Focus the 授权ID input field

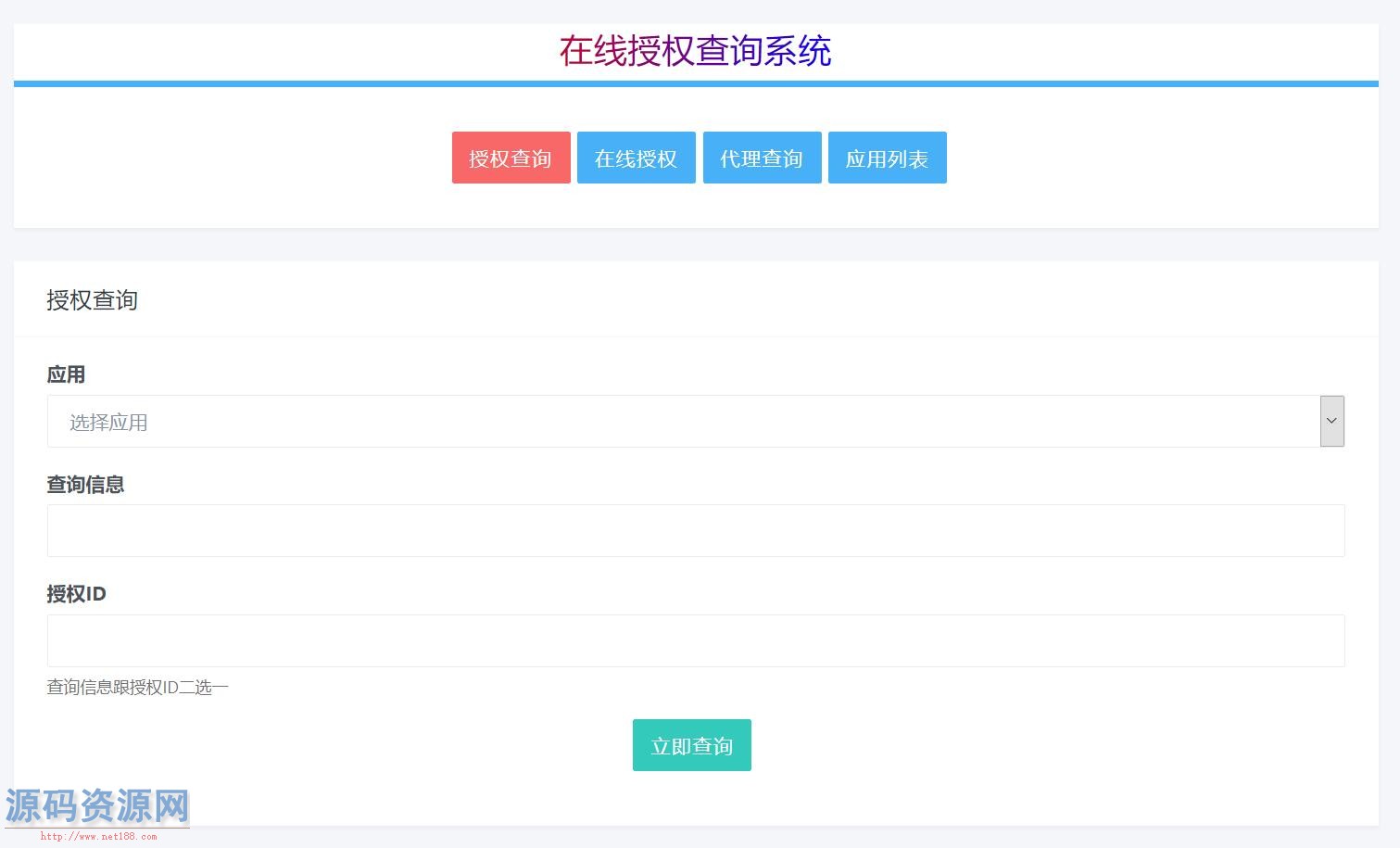(696, 640)
